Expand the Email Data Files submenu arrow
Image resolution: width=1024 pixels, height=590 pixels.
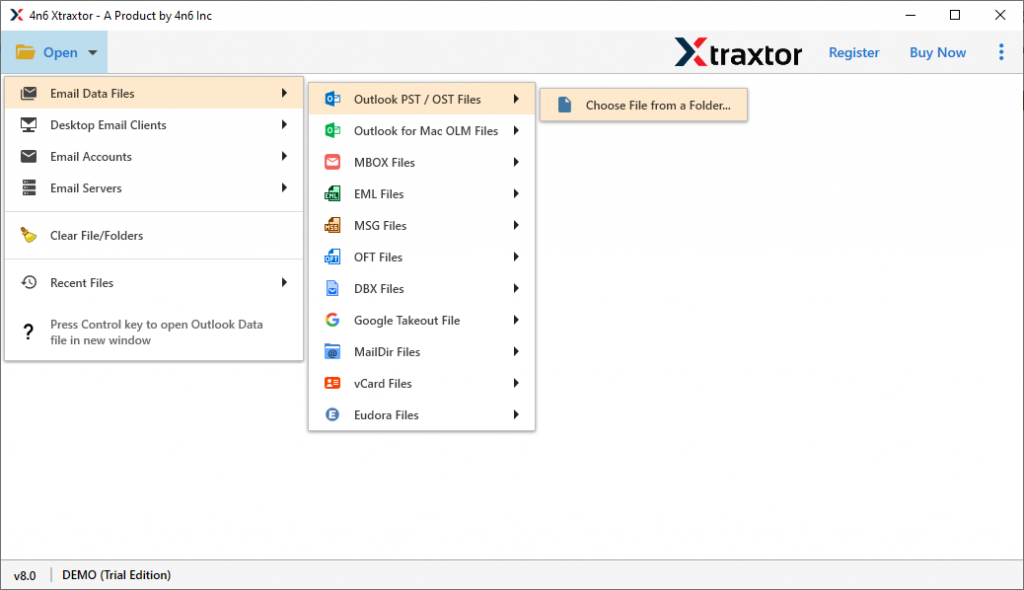click(284, 93)
